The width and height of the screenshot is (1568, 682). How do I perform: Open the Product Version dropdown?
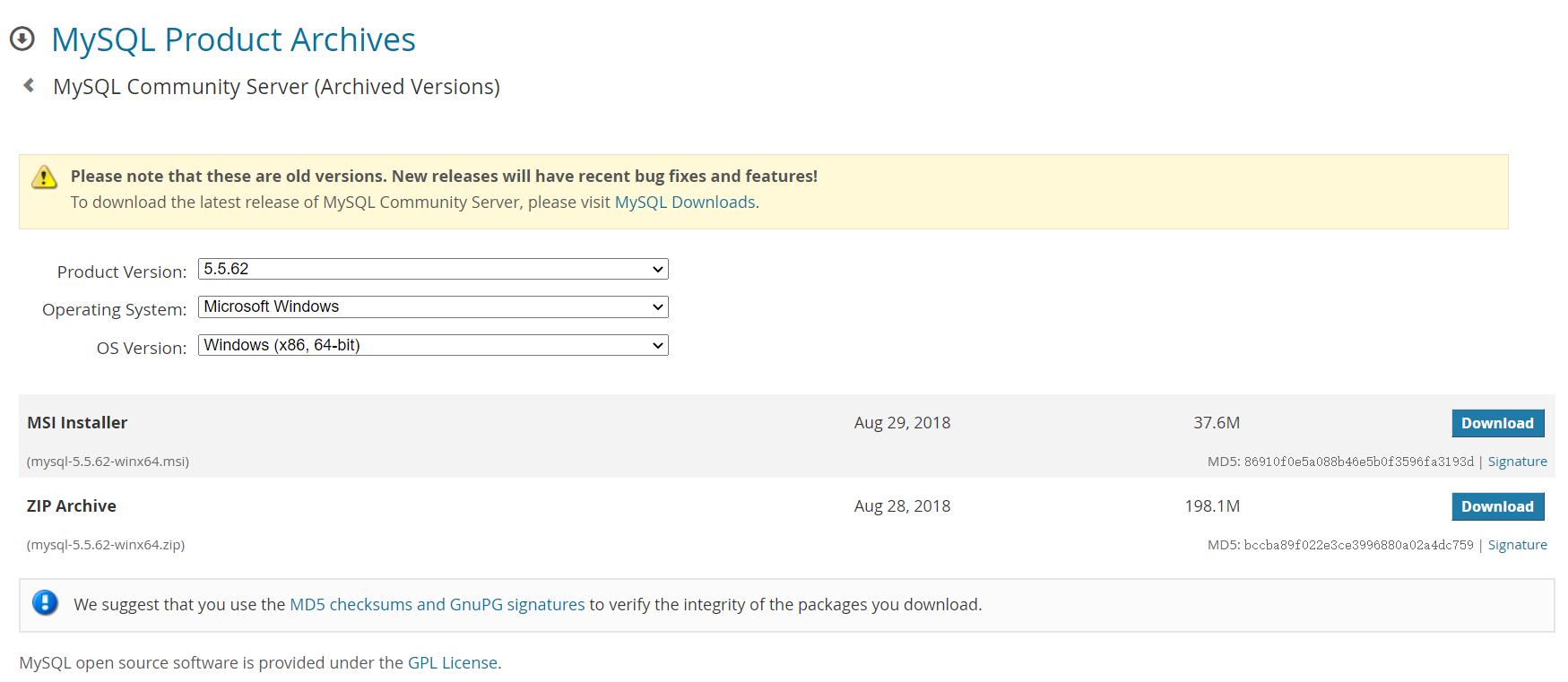[433, 269]
